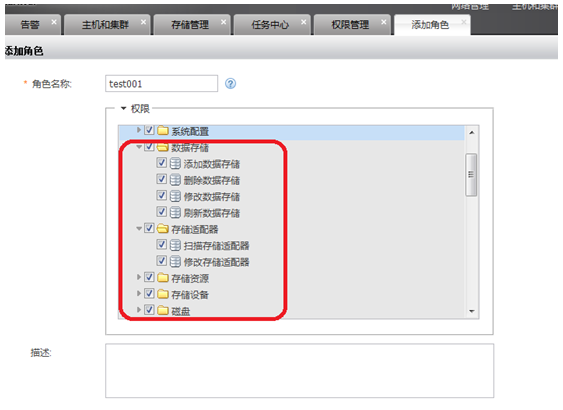Click the help icon beside role name

(x=230, y=84)
